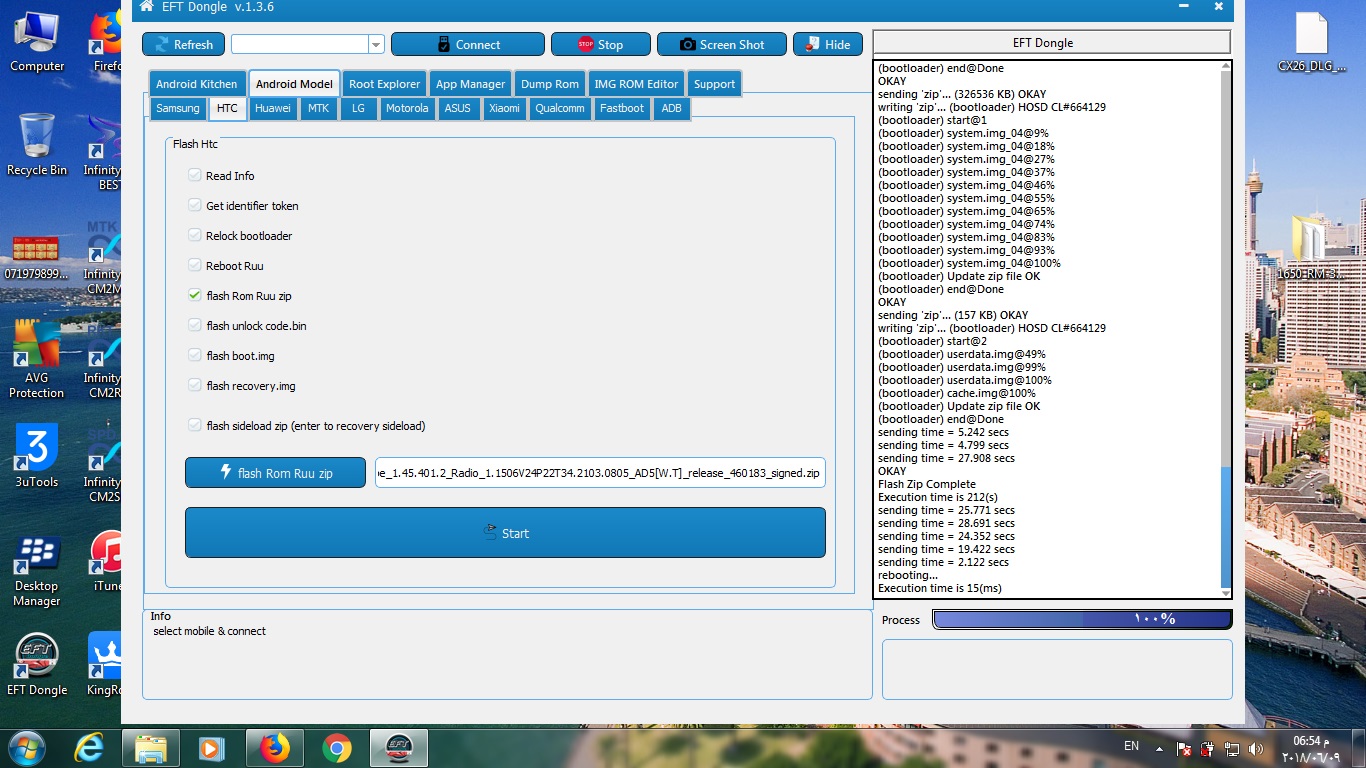Open Google Chrome from the taskbar

[x=337, y=747]
